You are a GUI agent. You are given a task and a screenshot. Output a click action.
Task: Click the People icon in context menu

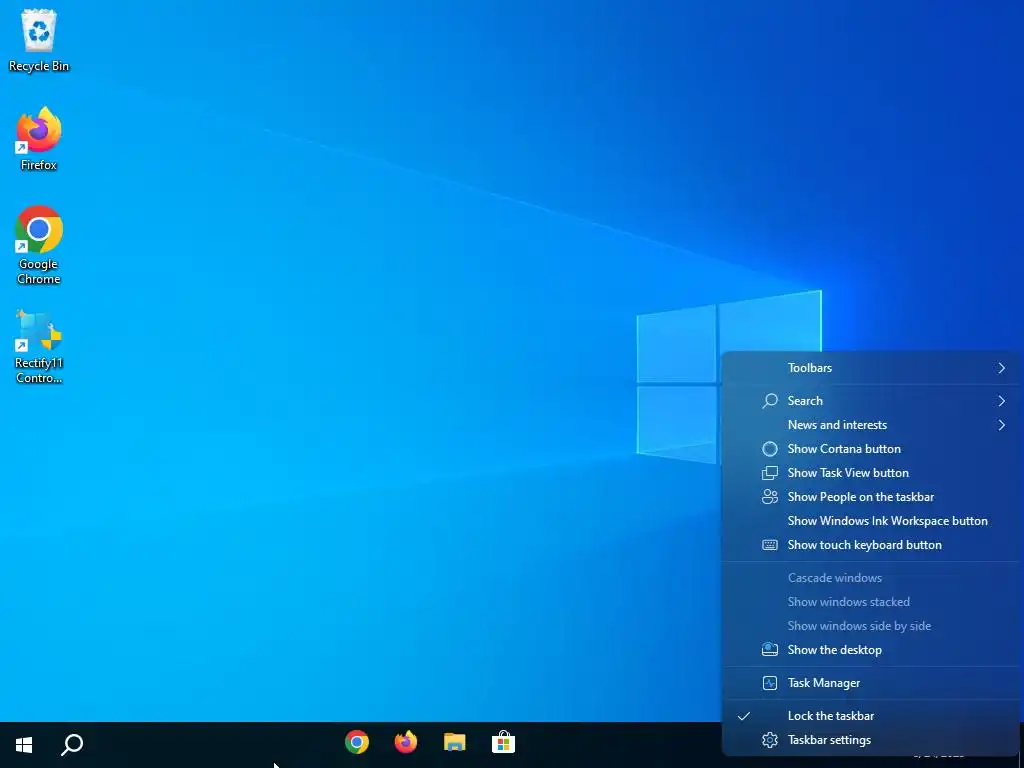pos(770,497)
